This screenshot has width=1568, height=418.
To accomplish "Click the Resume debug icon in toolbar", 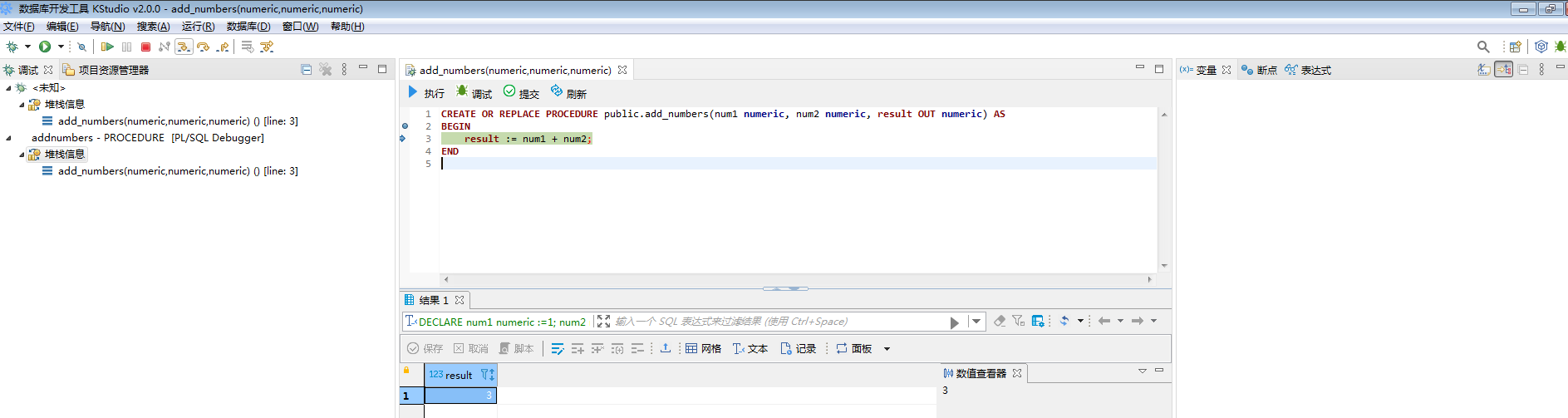I will pyautogui.click(x=107, y=47).
